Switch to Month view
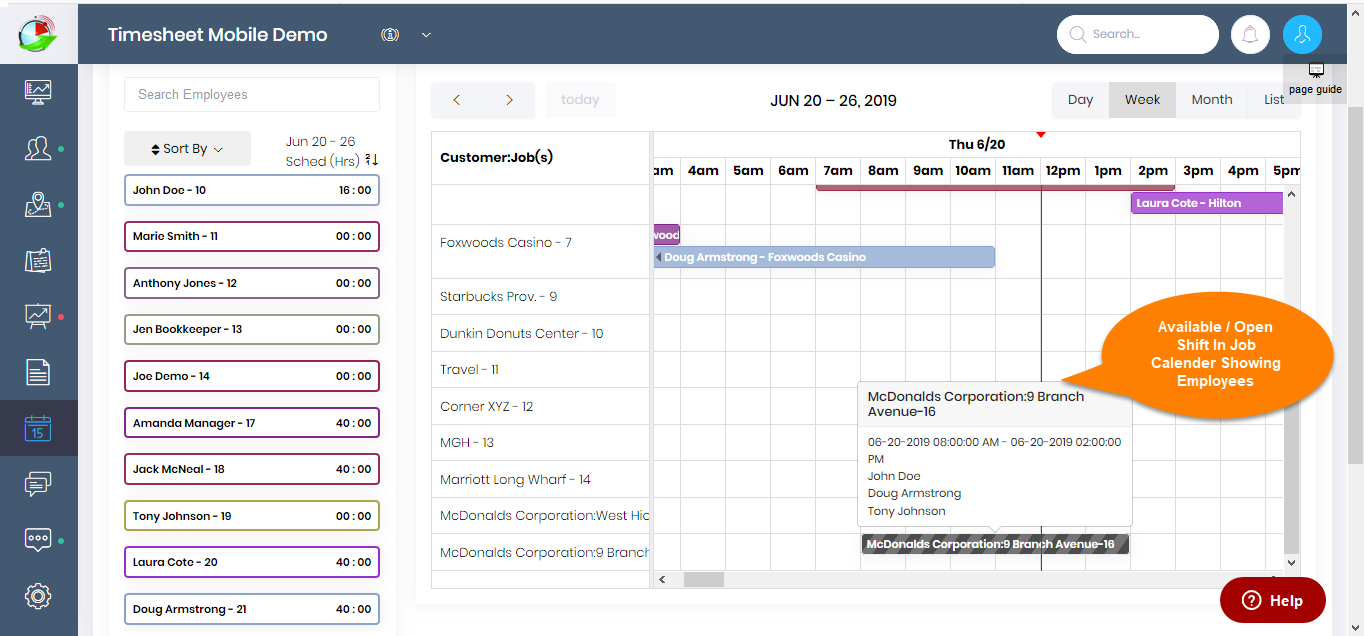The image size is (1364, 636). [x=1212, y=100]
